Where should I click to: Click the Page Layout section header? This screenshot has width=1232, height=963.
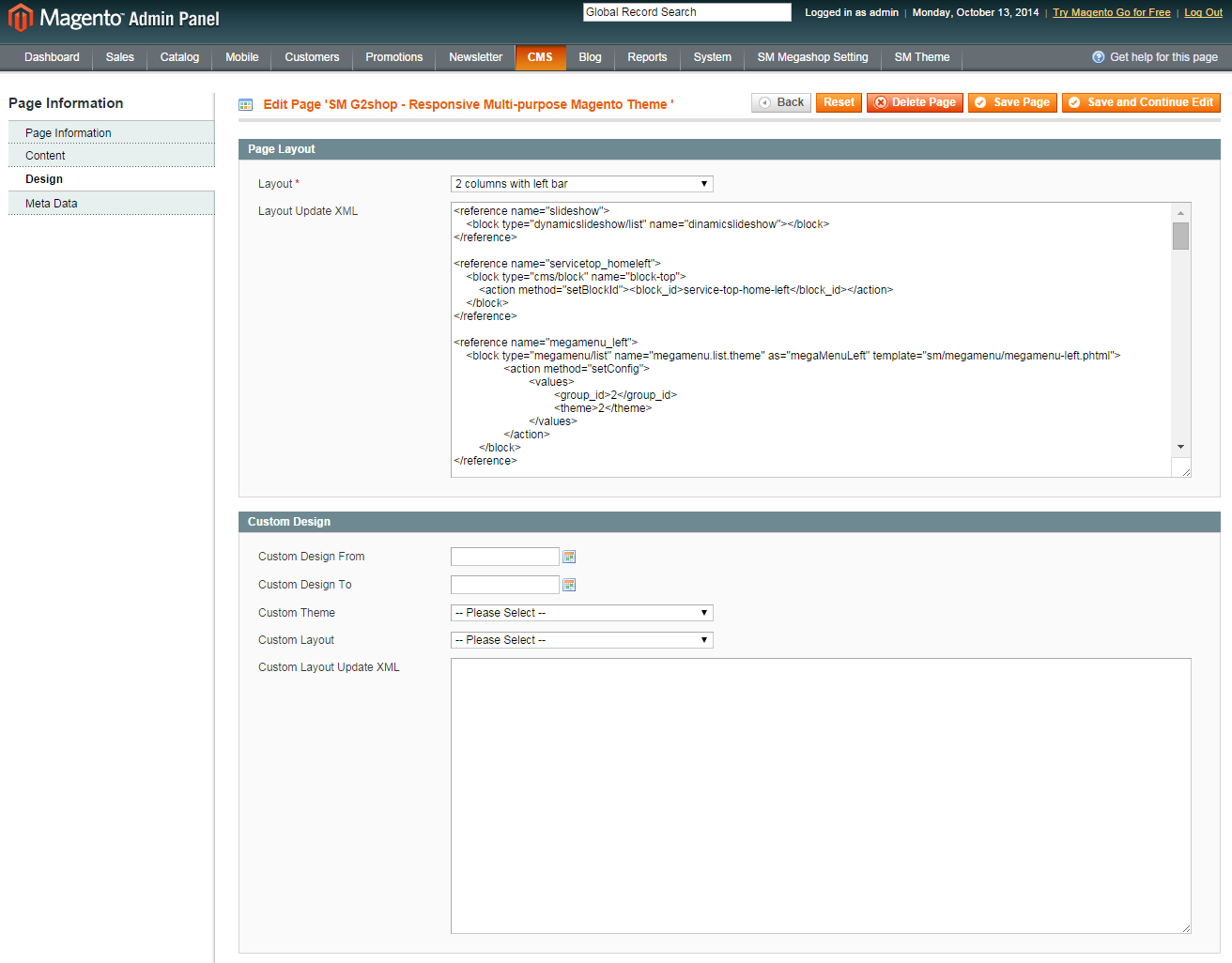[730, 149]
